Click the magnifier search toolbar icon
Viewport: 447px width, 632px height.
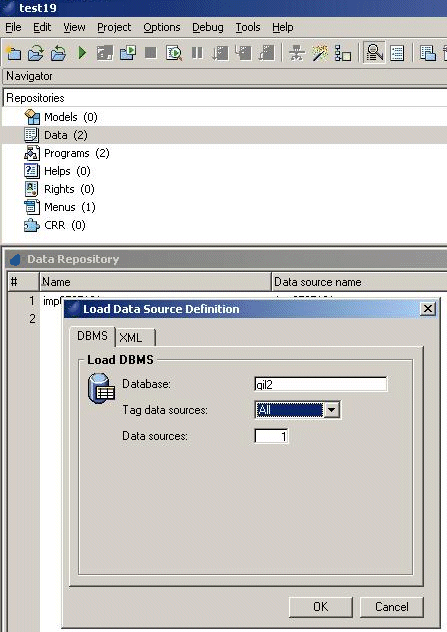tap(374, 53)
